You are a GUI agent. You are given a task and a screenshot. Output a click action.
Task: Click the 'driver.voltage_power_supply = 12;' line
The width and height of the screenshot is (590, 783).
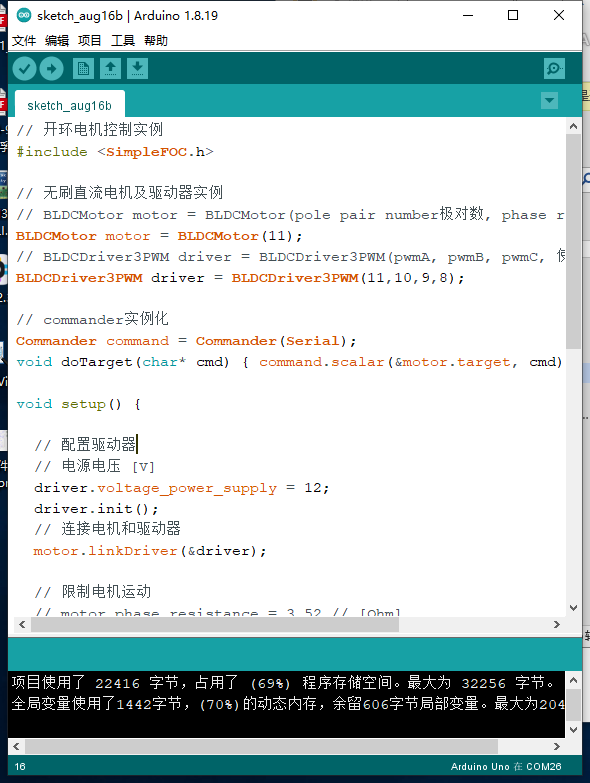pyautogui.click(x=182, y=488)
